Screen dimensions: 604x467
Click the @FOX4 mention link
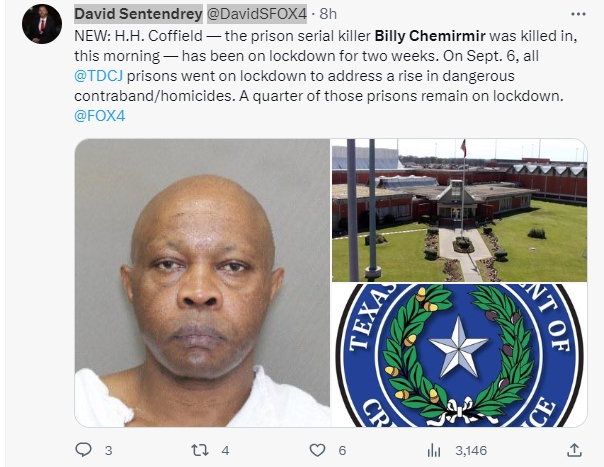tap(100, 116)
